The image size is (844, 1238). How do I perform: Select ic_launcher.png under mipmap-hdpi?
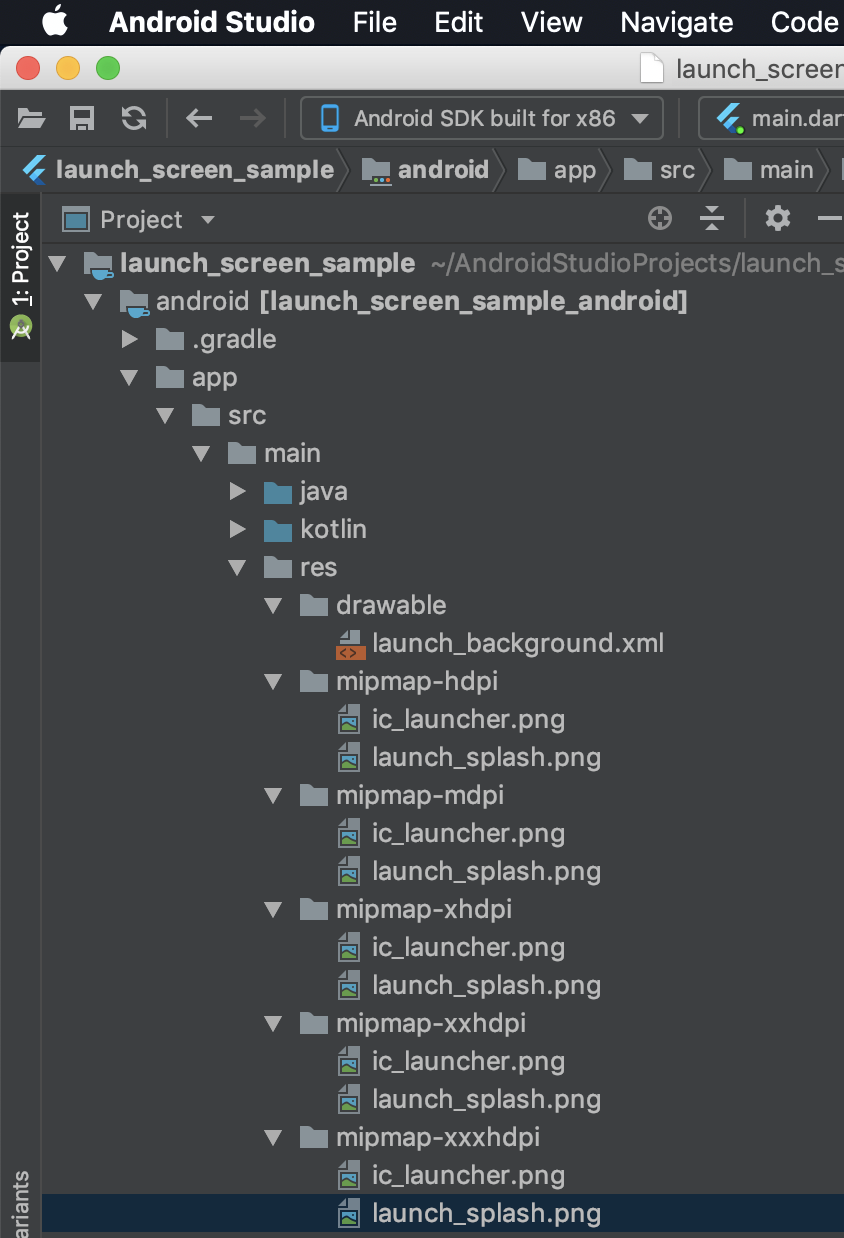pyautogui.click(x=468, y=719)
